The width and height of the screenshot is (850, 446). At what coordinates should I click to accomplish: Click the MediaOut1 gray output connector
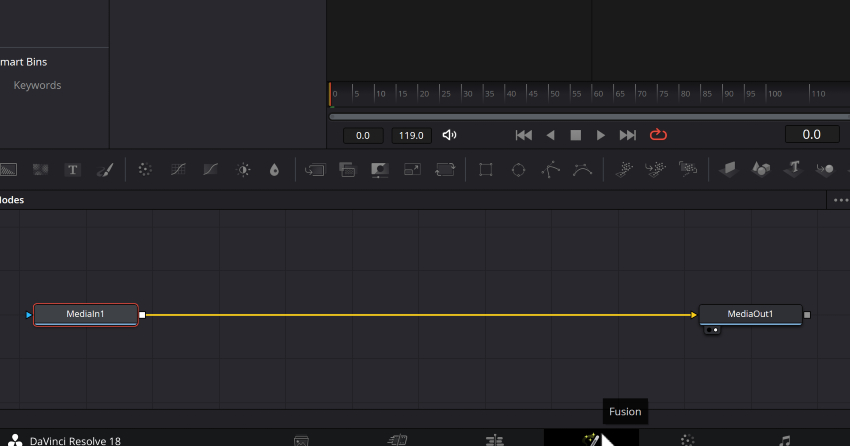(x=807, y=315)
